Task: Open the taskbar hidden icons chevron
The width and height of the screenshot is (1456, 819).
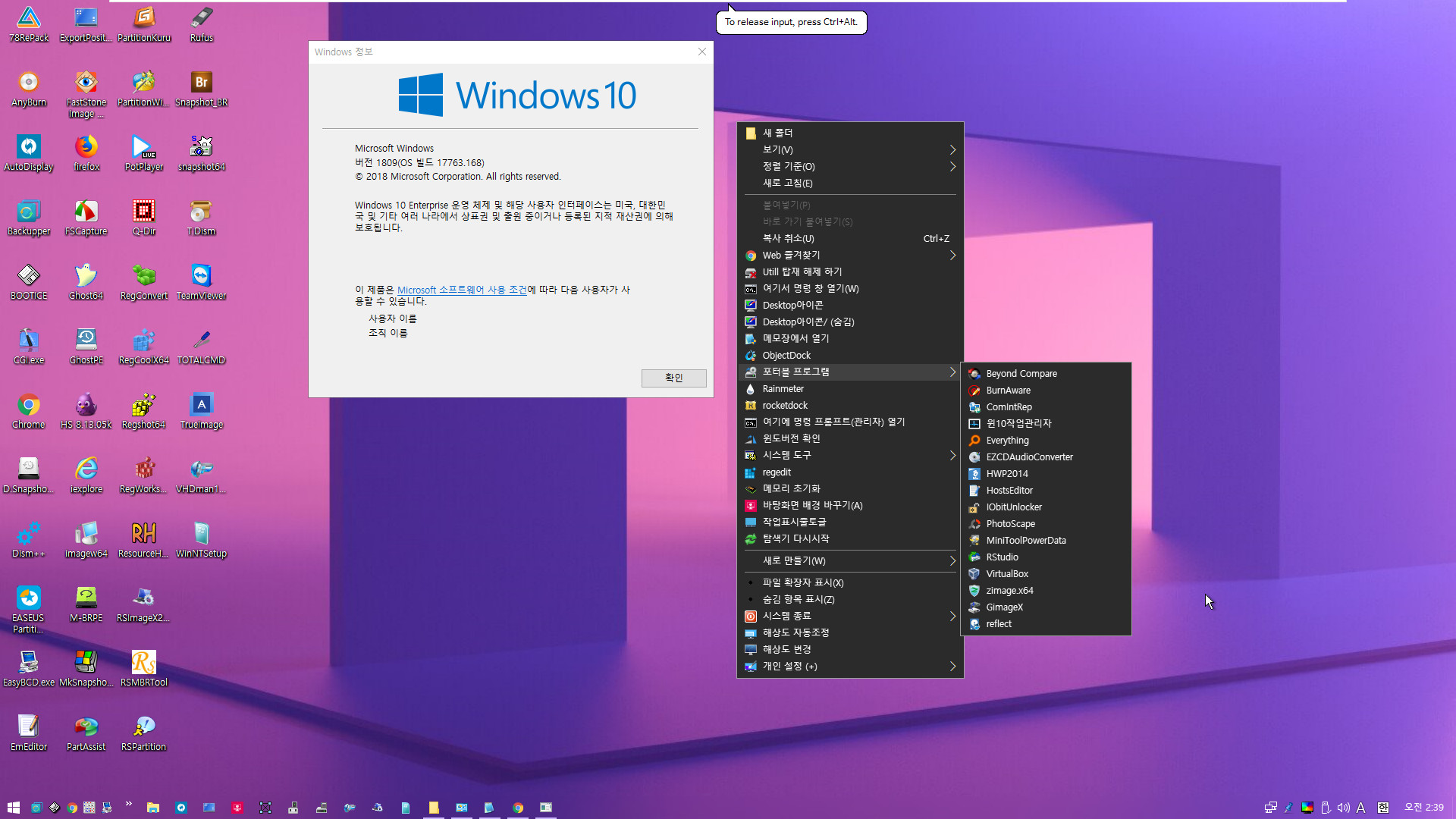Action: pyautogui.click(x=128, y=804)
